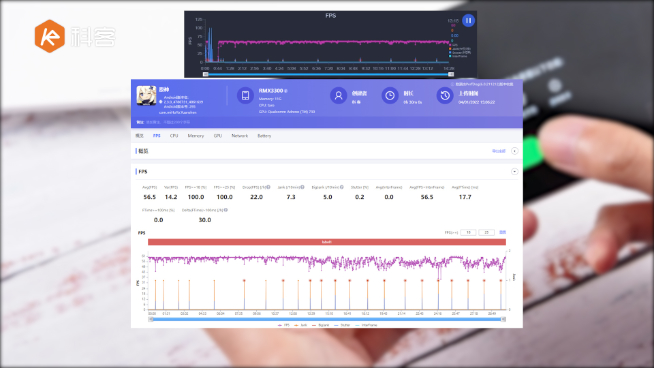Click the upload time history icon
Viewport: 654px width, 368px height.
click(445, 96)
